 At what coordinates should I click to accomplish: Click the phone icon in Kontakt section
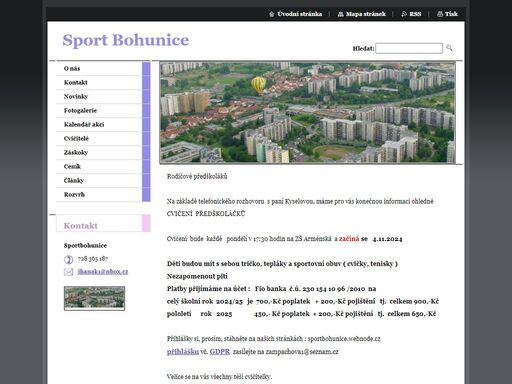(x=68, y=259)
